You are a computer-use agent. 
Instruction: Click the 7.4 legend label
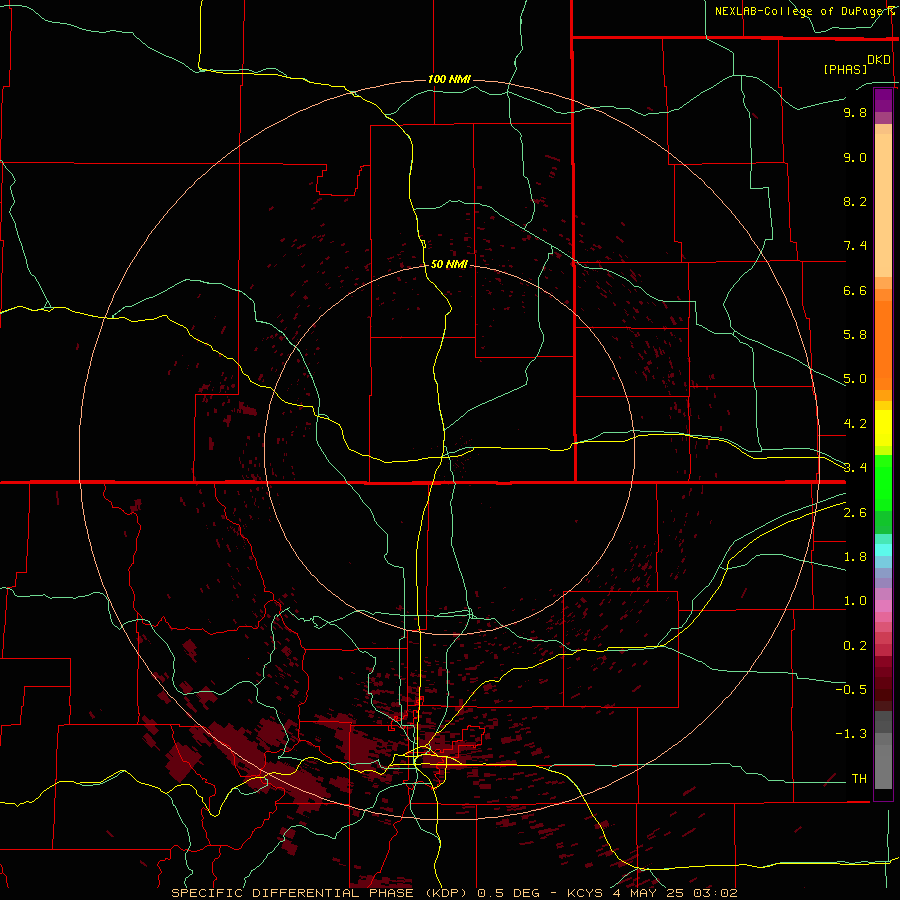[x=855, y=246]
